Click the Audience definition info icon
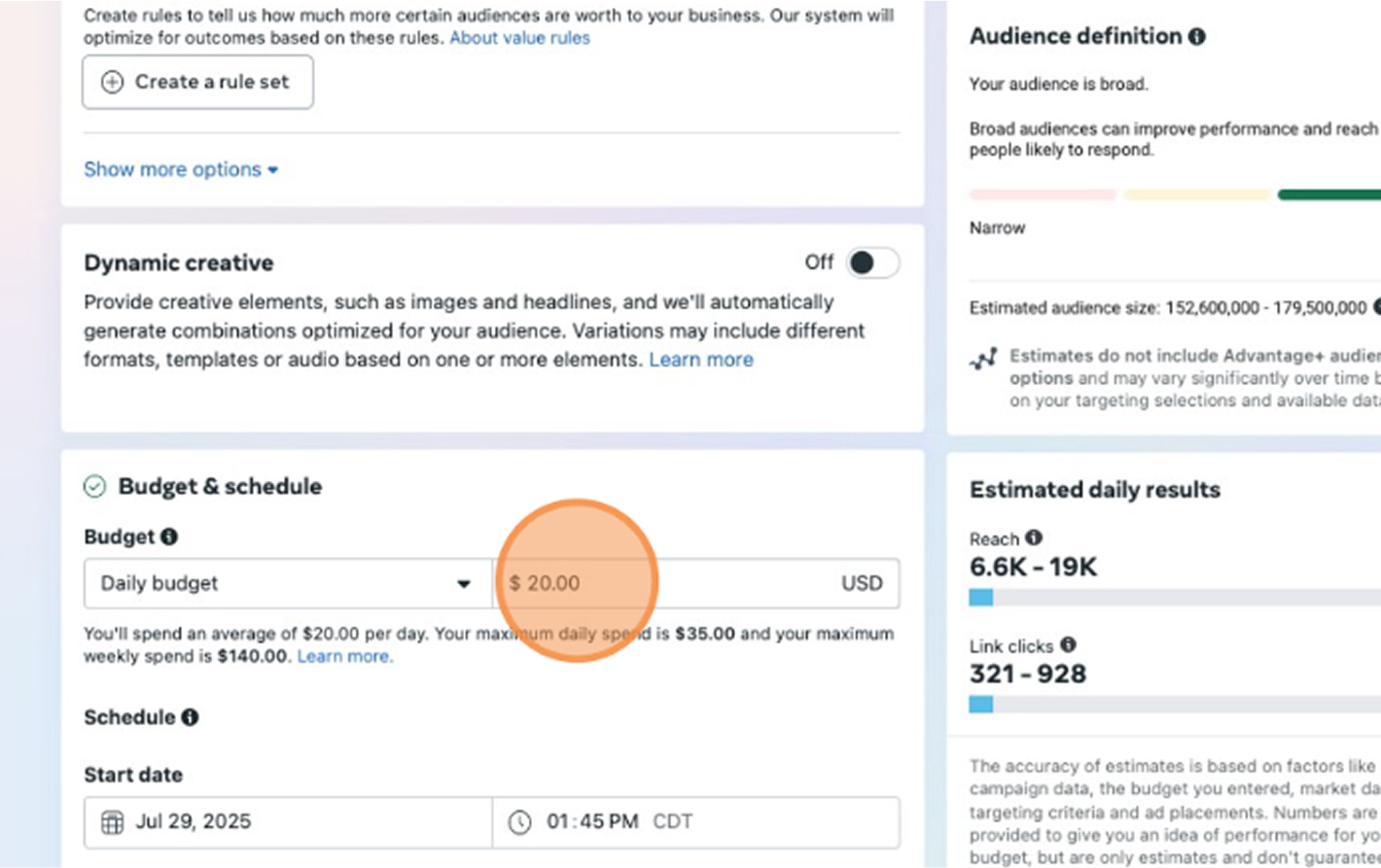This screenshot has width=1381, height=868. point(1197,37)
